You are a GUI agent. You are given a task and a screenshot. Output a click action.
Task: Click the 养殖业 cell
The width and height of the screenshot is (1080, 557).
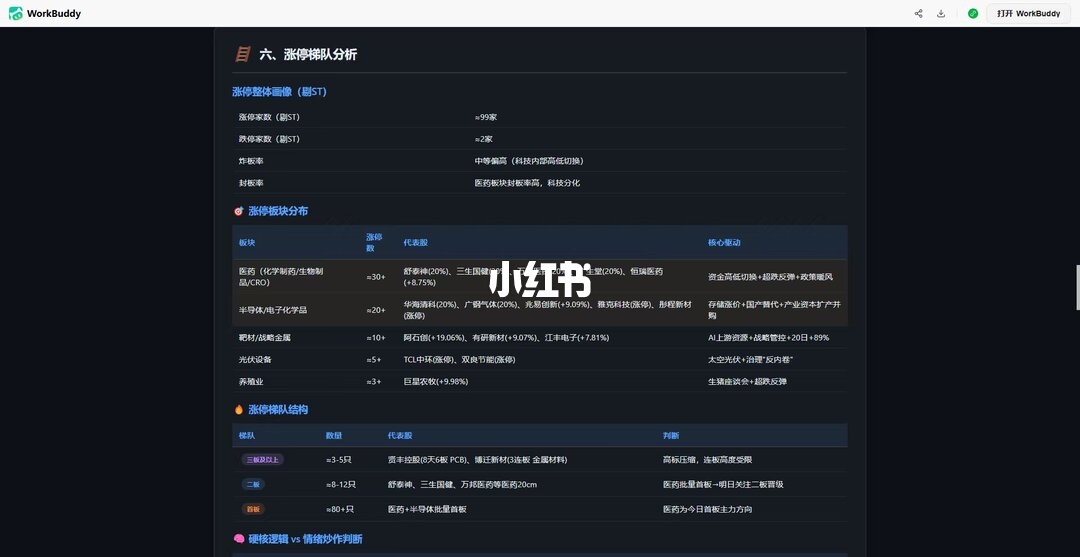coord(251,381)
